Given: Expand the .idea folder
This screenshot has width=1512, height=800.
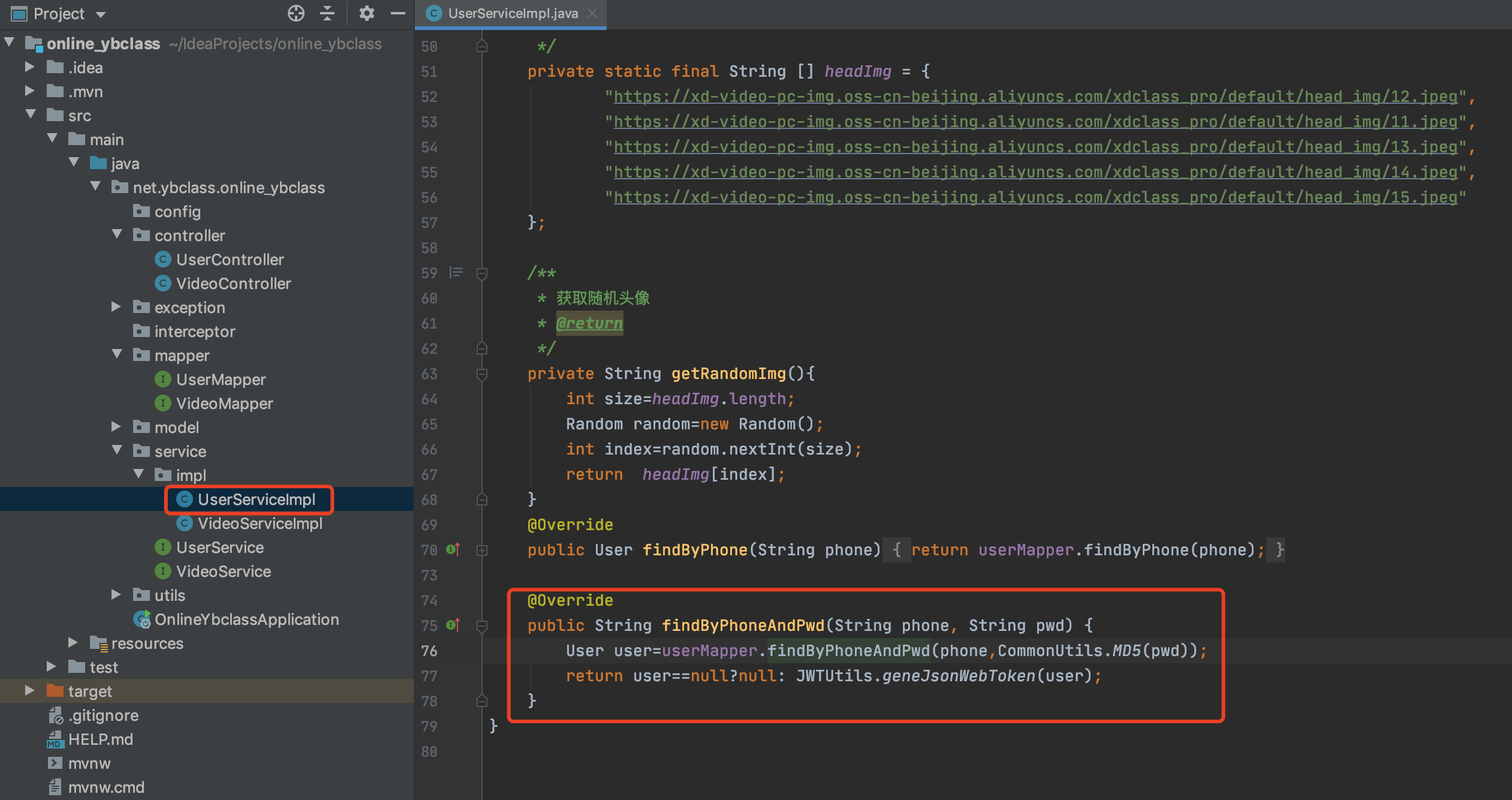Looking at the screenshot, I should click(29, 67).
